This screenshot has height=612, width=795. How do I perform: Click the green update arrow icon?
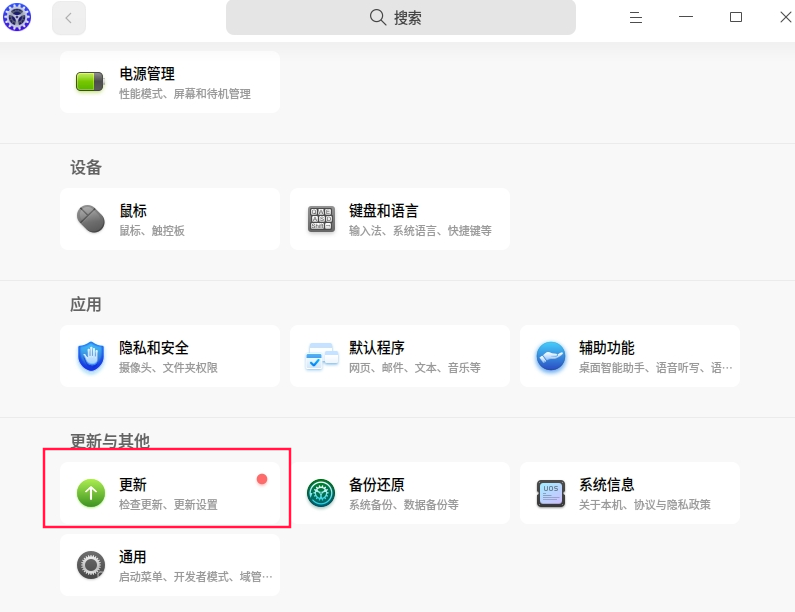coord(91,493)
